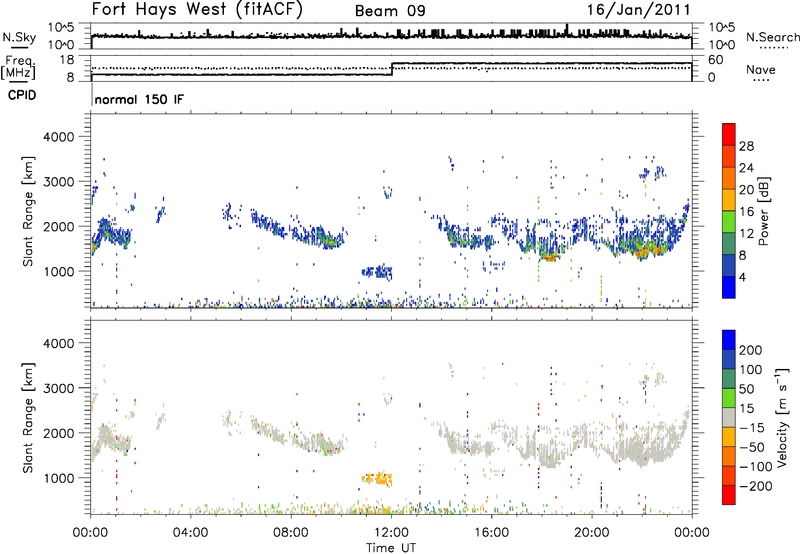Click the "−15" label on the velocity colorbar

click(x=752, y=427)
